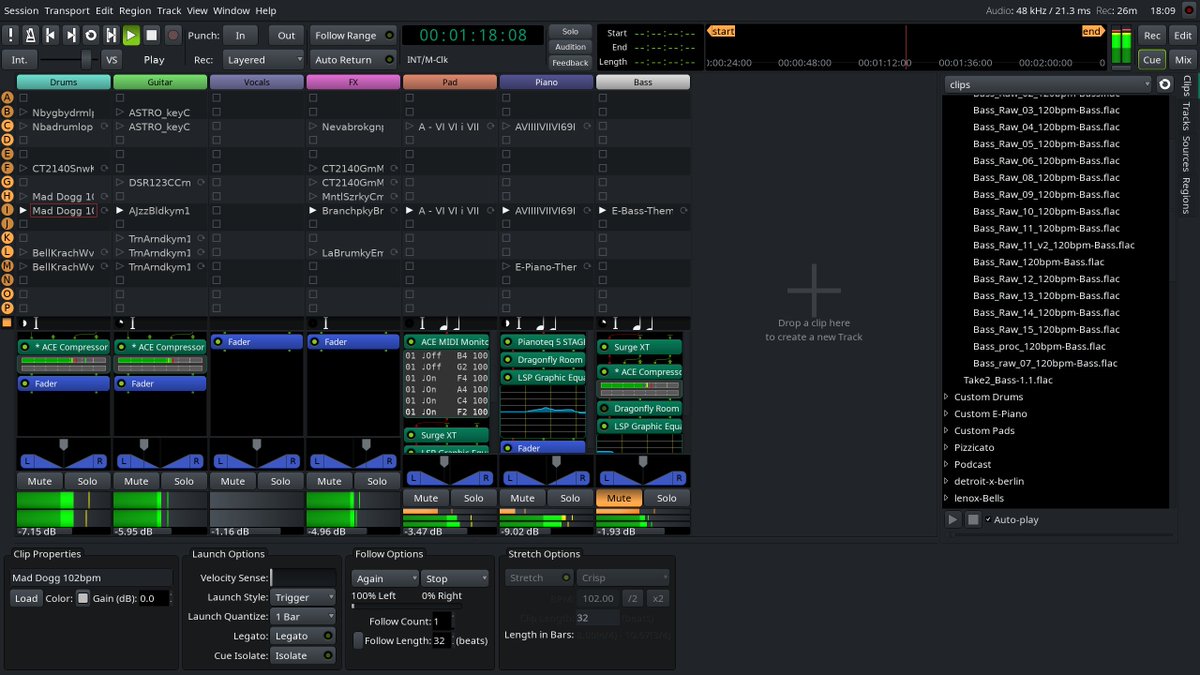
Task: Adjust the internal click level slider
Action: (86, 58)
